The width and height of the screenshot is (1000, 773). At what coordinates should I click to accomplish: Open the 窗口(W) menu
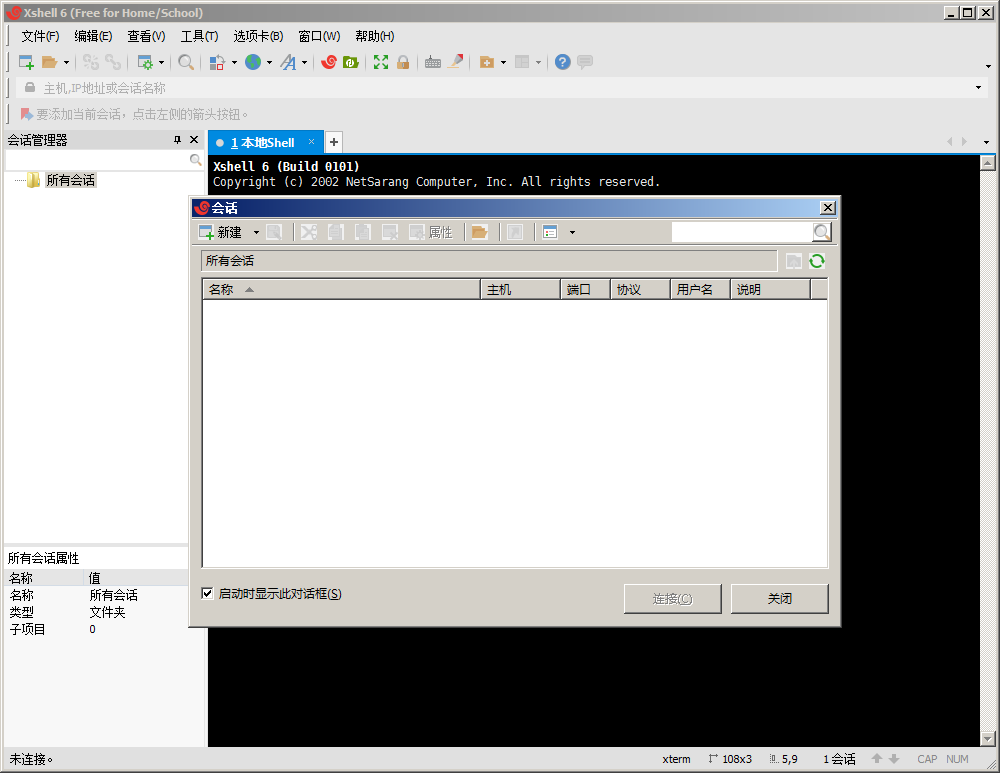pyautogui.click(x=320, y=36)
